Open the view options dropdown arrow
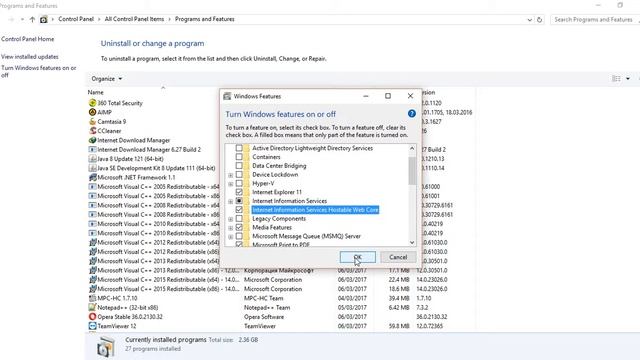The width and height of the screenshot is (640, 360). (628, 78)
